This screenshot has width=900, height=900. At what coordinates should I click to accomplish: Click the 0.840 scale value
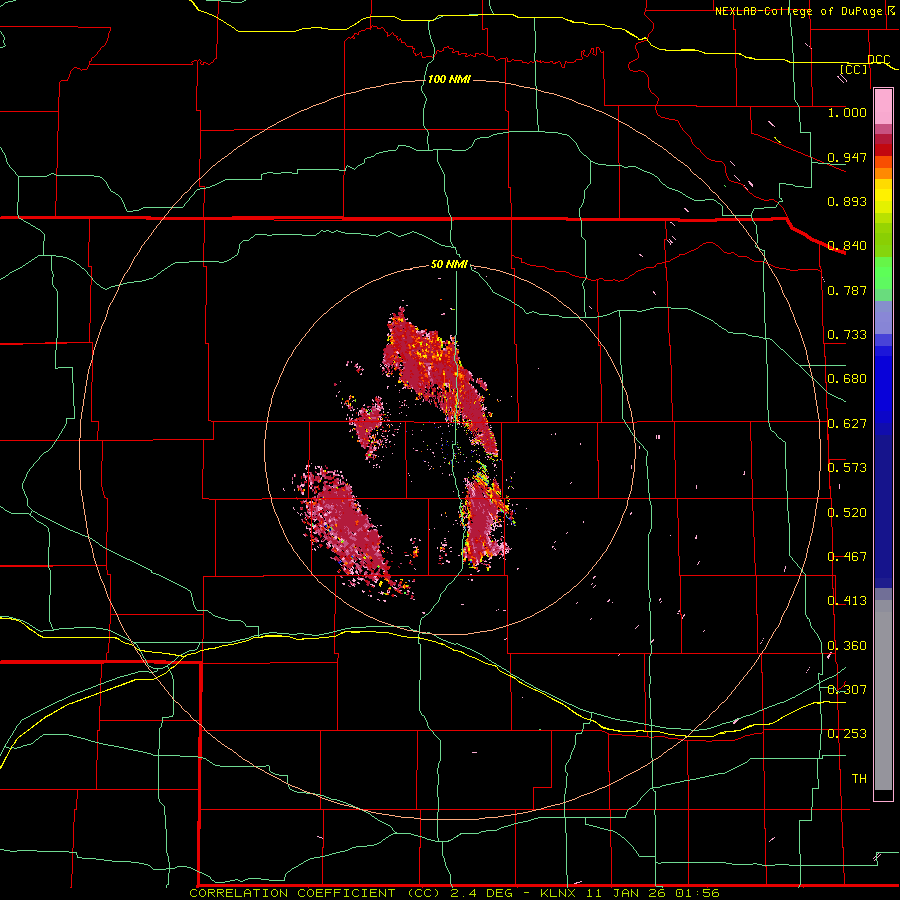[847, 246]
